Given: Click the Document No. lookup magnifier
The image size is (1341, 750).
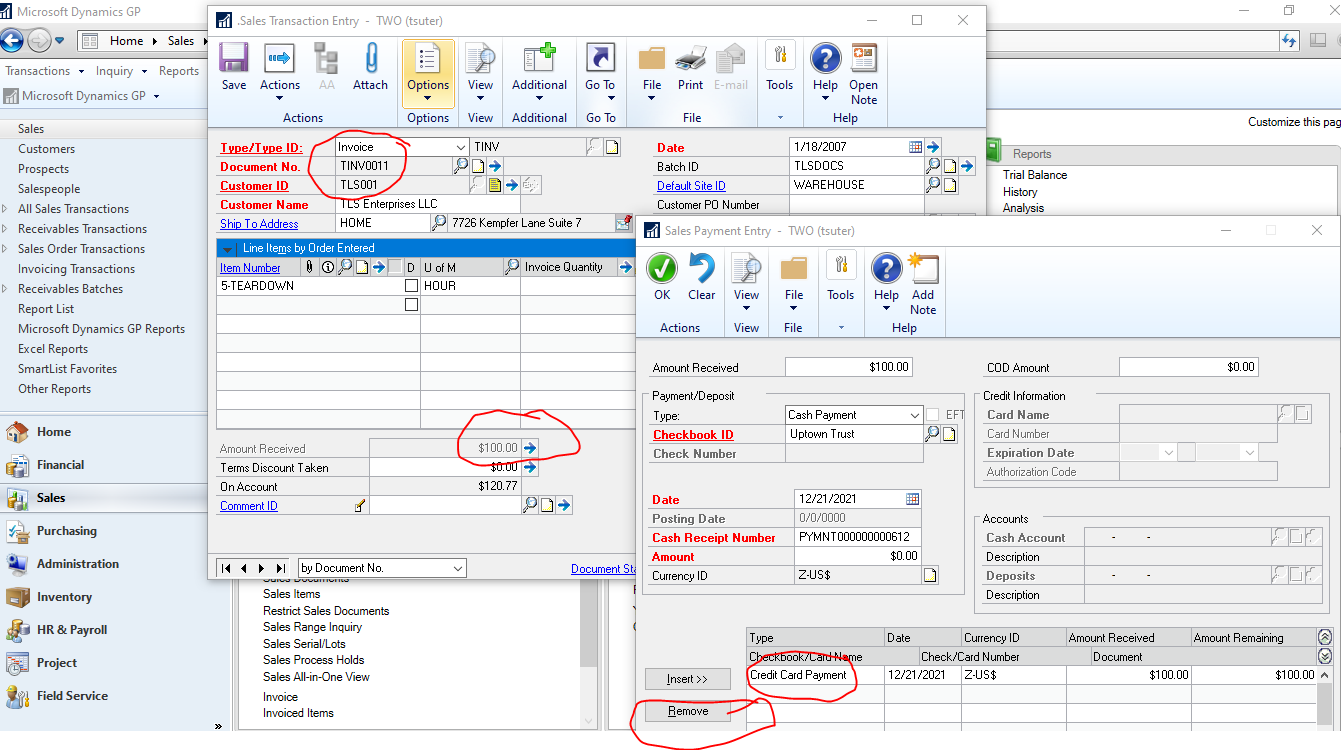Looking at the screenshot, I should 460,166.
